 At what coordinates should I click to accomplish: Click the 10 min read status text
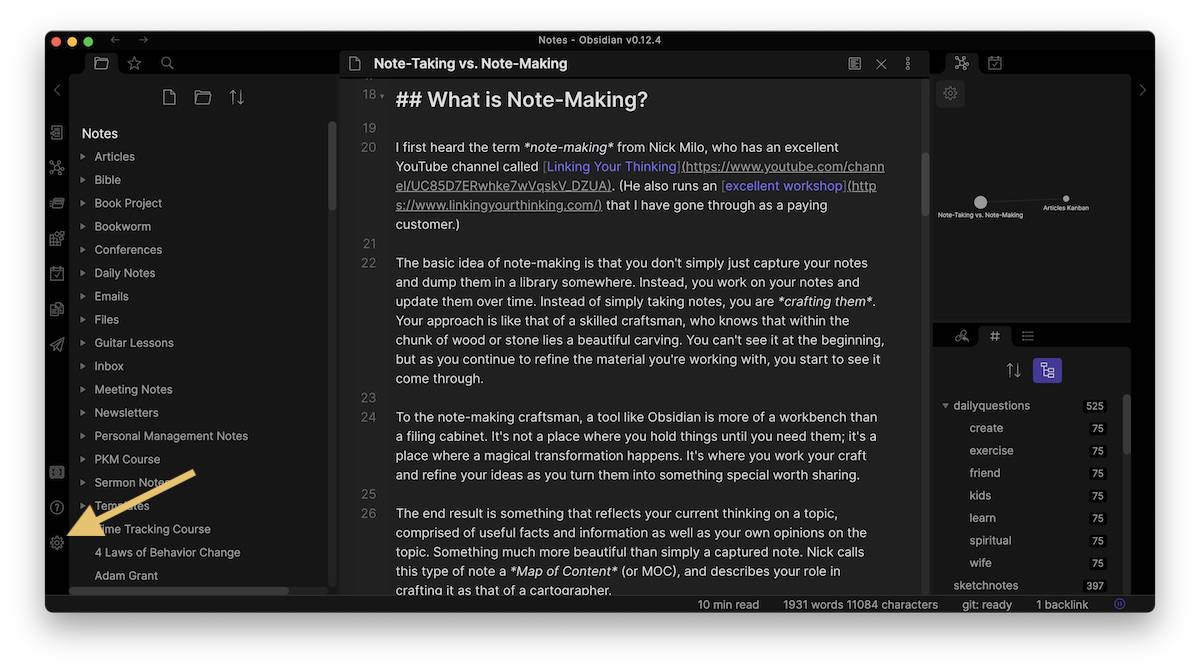click(728, 604)
